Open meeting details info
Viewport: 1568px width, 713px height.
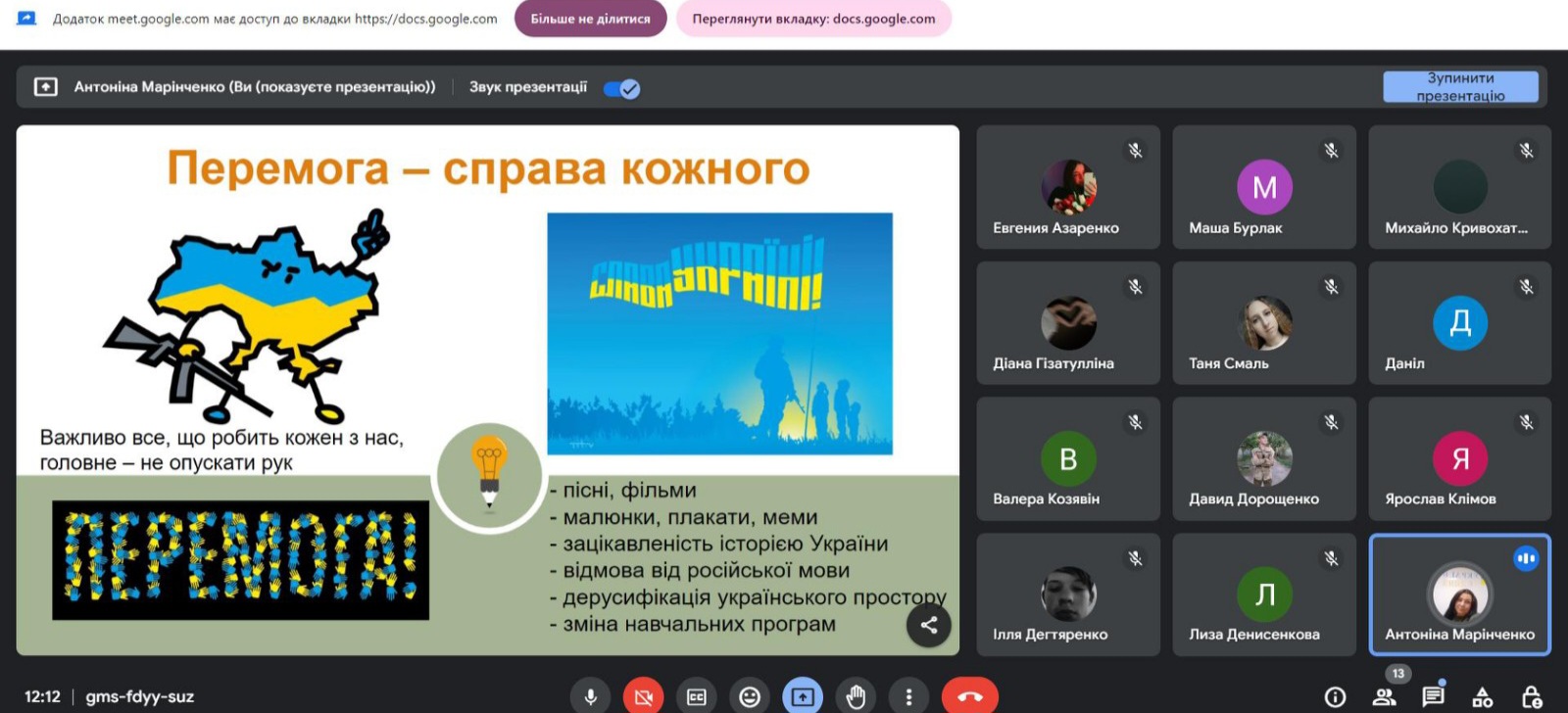(x=1335, y=696)
